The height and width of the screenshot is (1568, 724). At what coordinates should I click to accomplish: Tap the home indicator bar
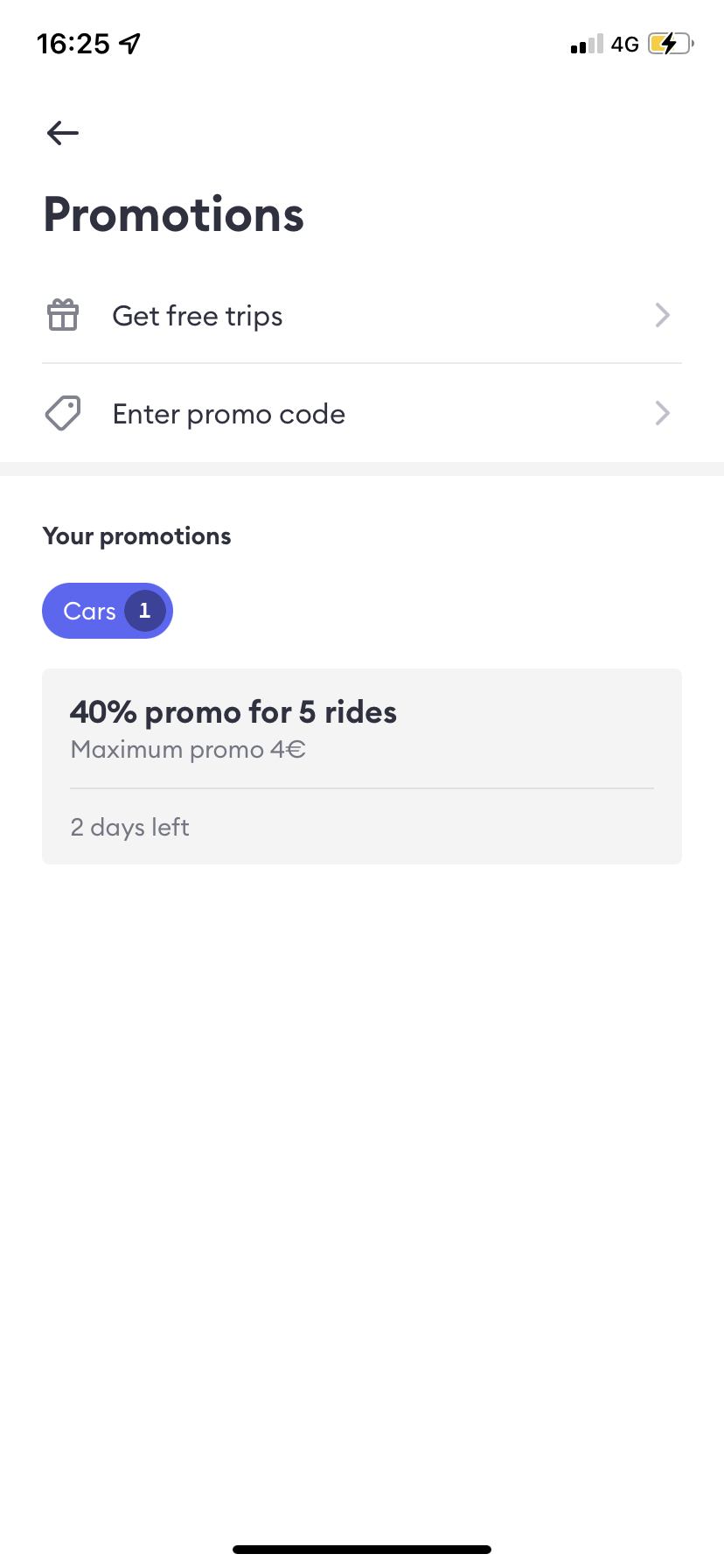click(362, 1550)
